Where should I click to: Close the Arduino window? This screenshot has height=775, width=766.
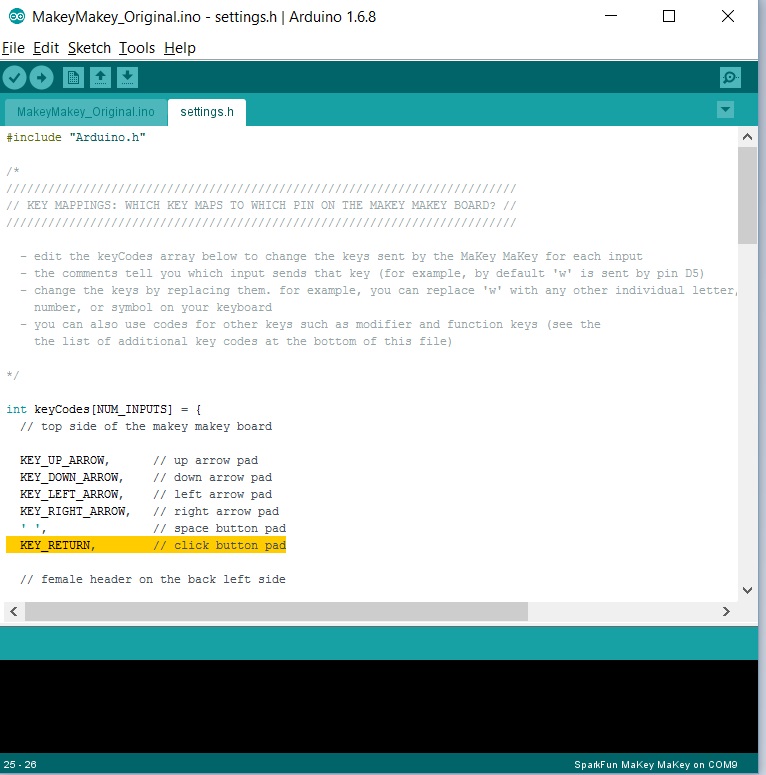(x=727, y=16)
